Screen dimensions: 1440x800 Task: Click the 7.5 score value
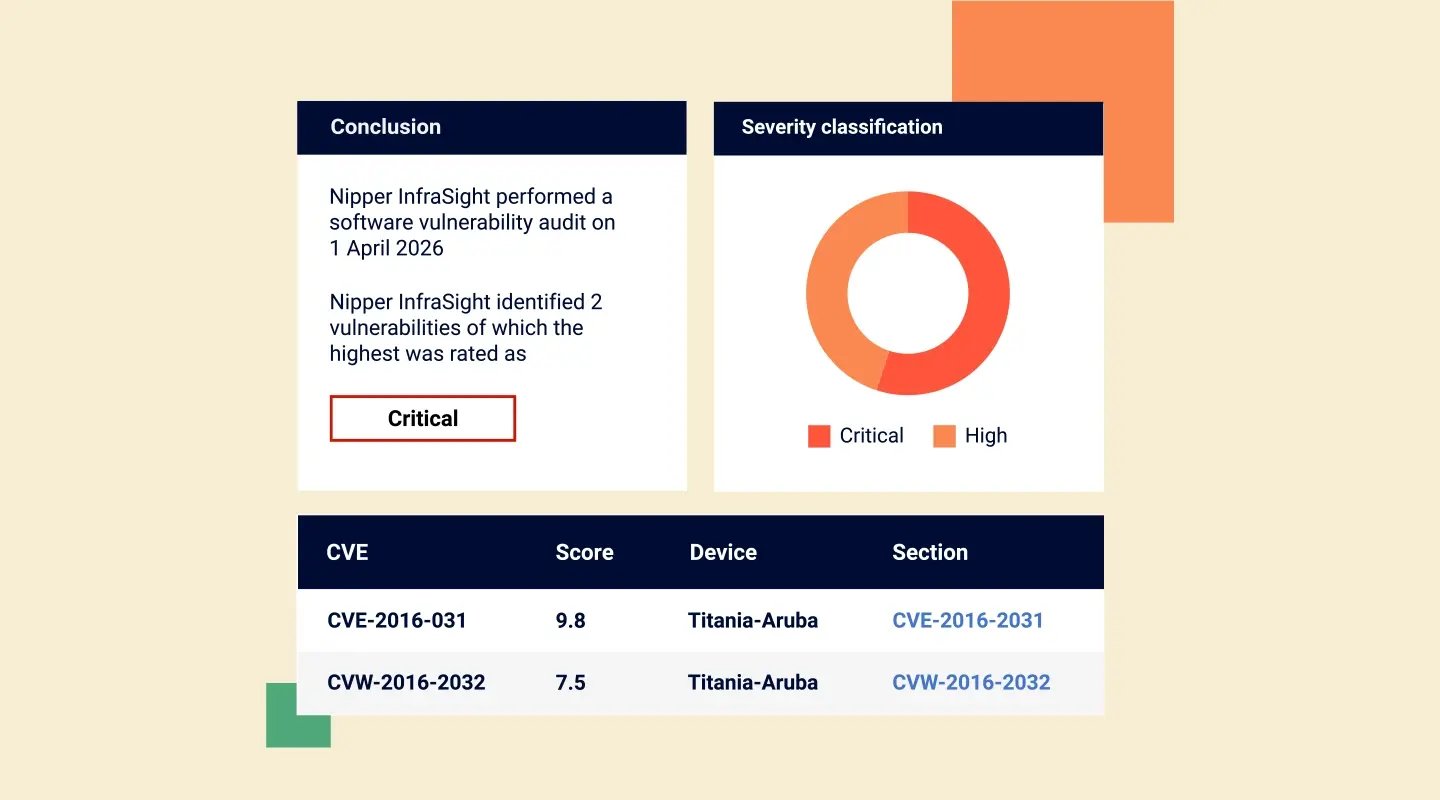570,682
